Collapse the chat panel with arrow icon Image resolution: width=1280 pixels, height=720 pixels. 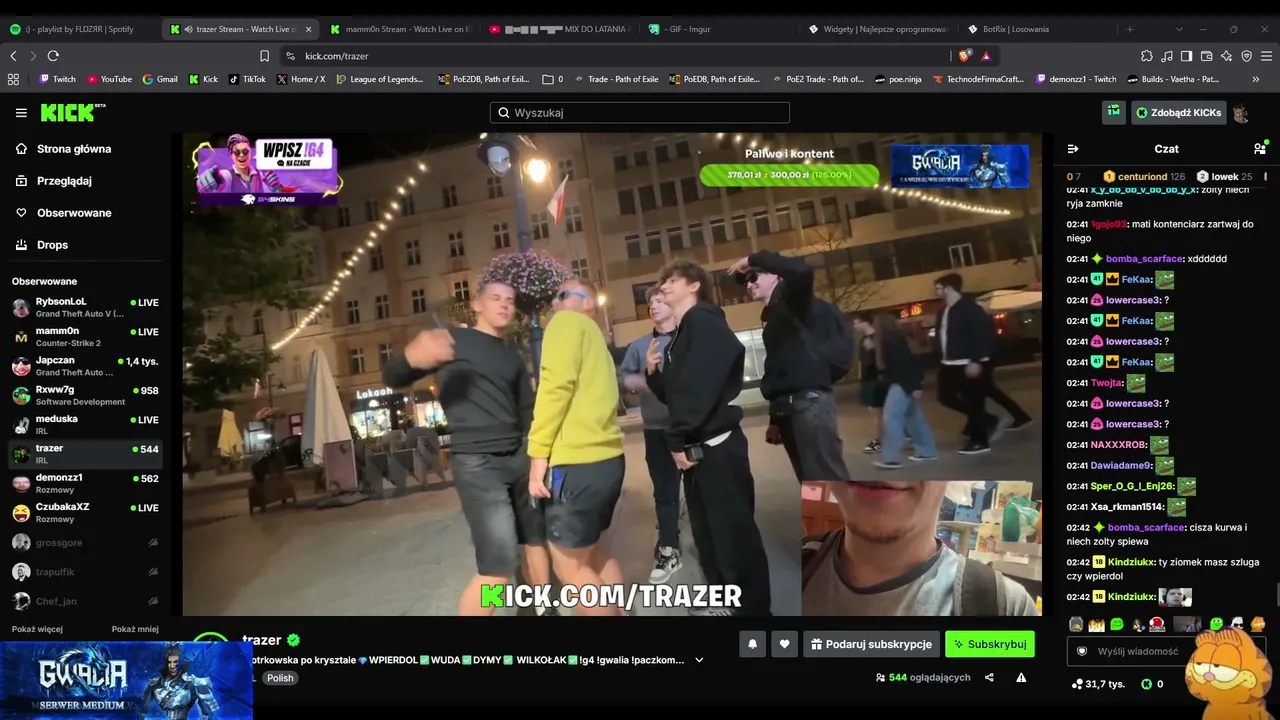click(x=1073, y=149)
